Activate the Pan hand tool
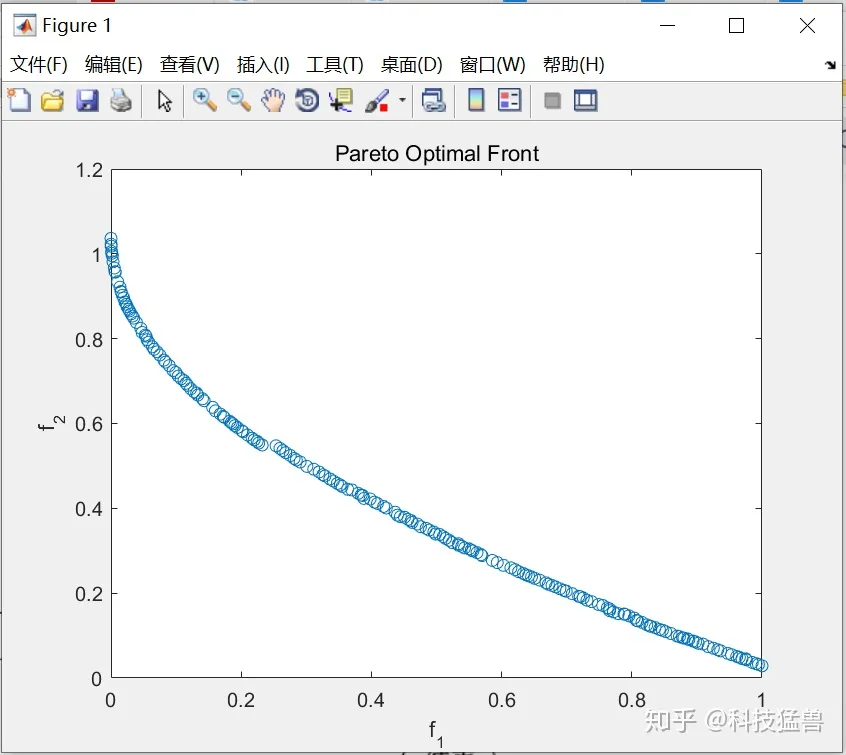Viewport: 846px width, 755px height. click(273, 100)
